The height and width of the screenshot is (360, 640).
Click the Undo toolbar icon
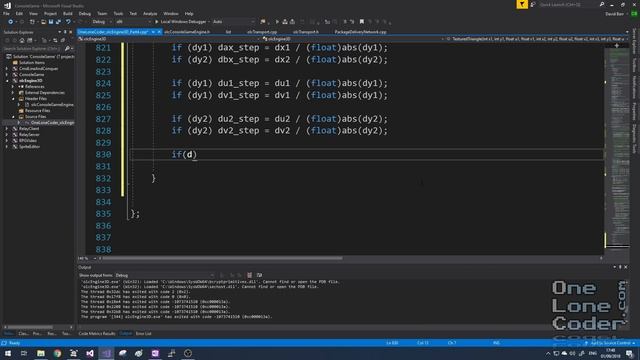pyautogui.click(x=68, y=22)
